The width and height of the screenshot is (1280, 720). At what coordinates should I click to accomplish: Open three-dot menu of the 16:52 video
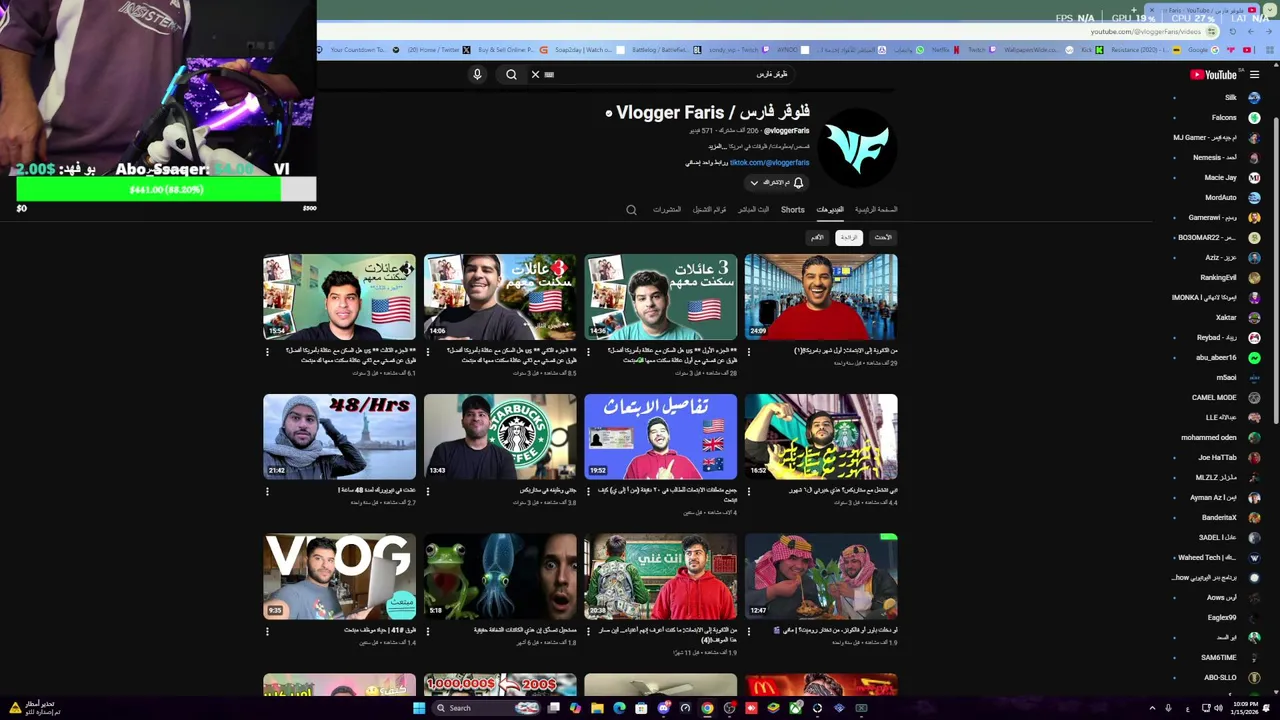point(748,491)
